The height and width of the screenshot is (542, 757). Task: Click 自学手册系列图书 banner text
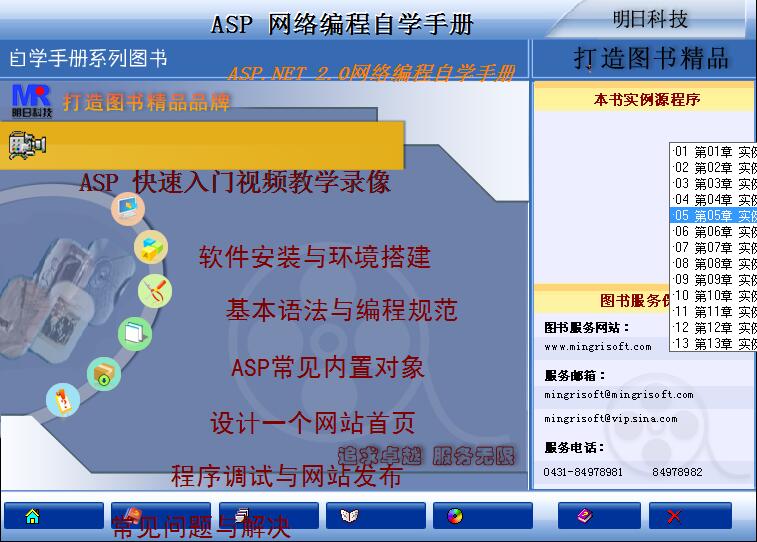point(88,58)
